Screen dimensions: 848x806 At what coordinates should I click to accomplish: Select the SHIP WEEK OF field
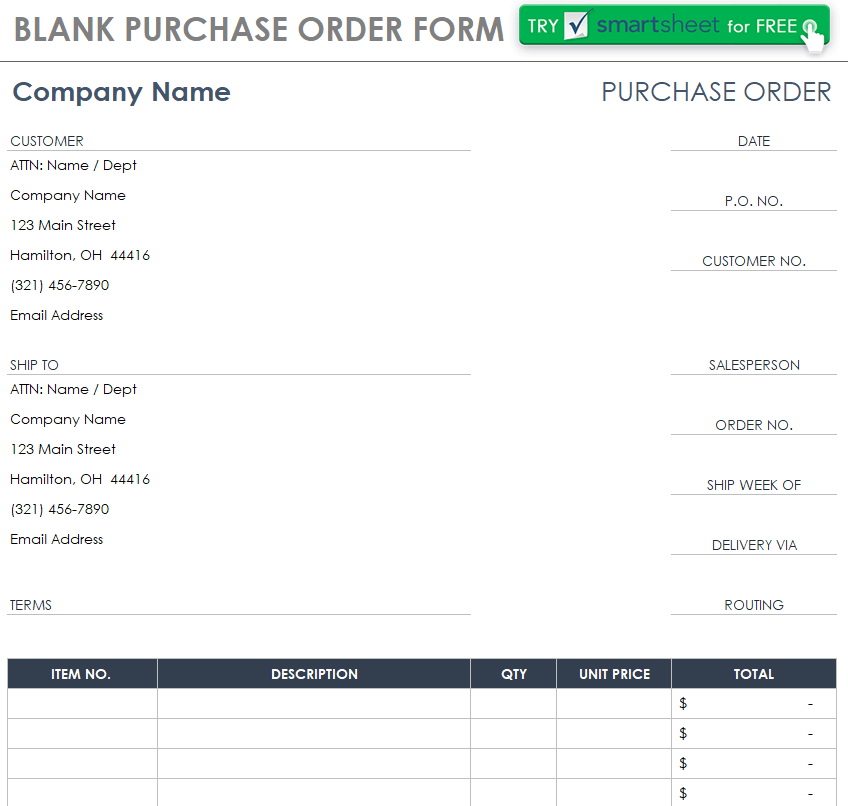pos(753,485)
